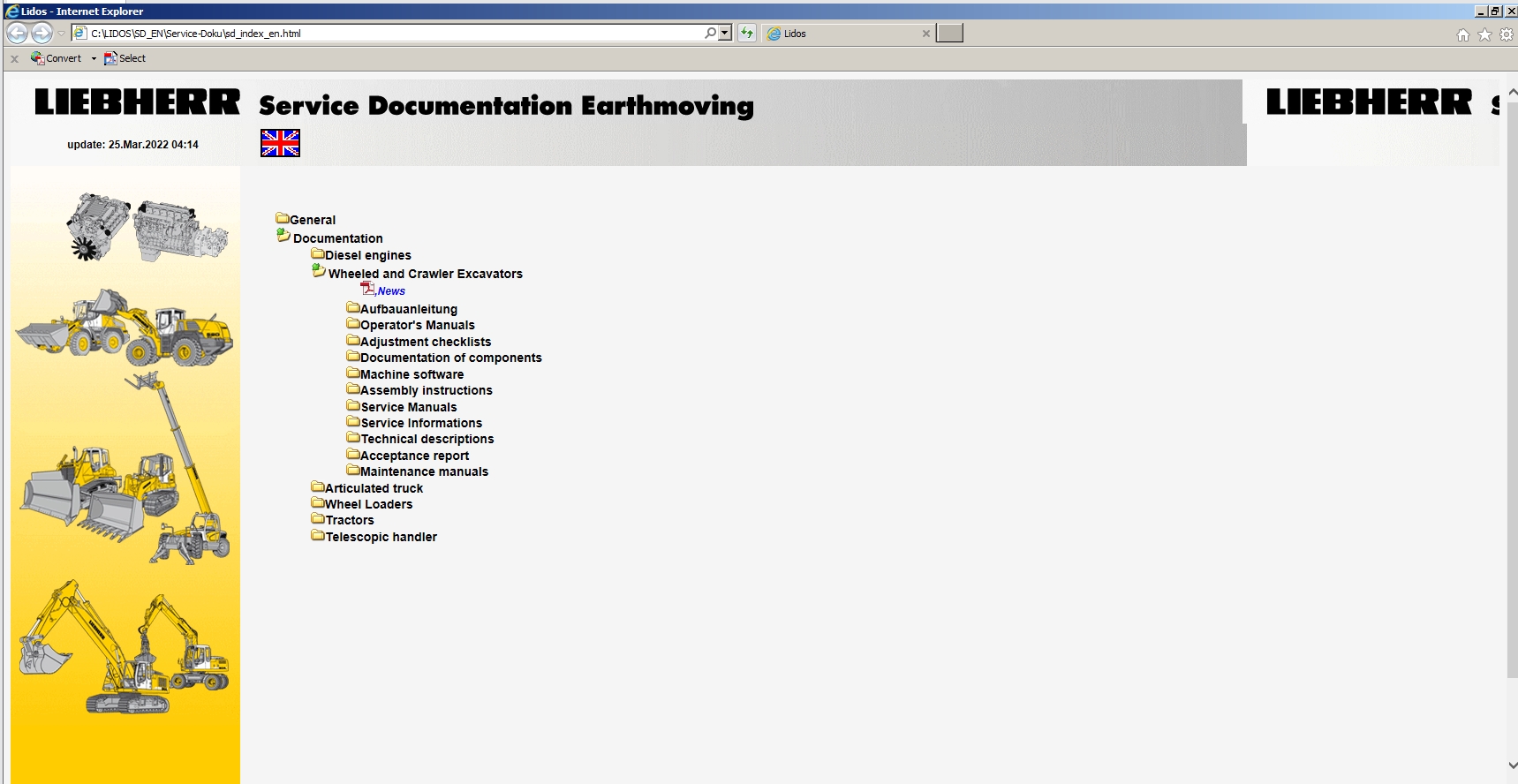Click the Assembly instructions text

click(427, 390)
